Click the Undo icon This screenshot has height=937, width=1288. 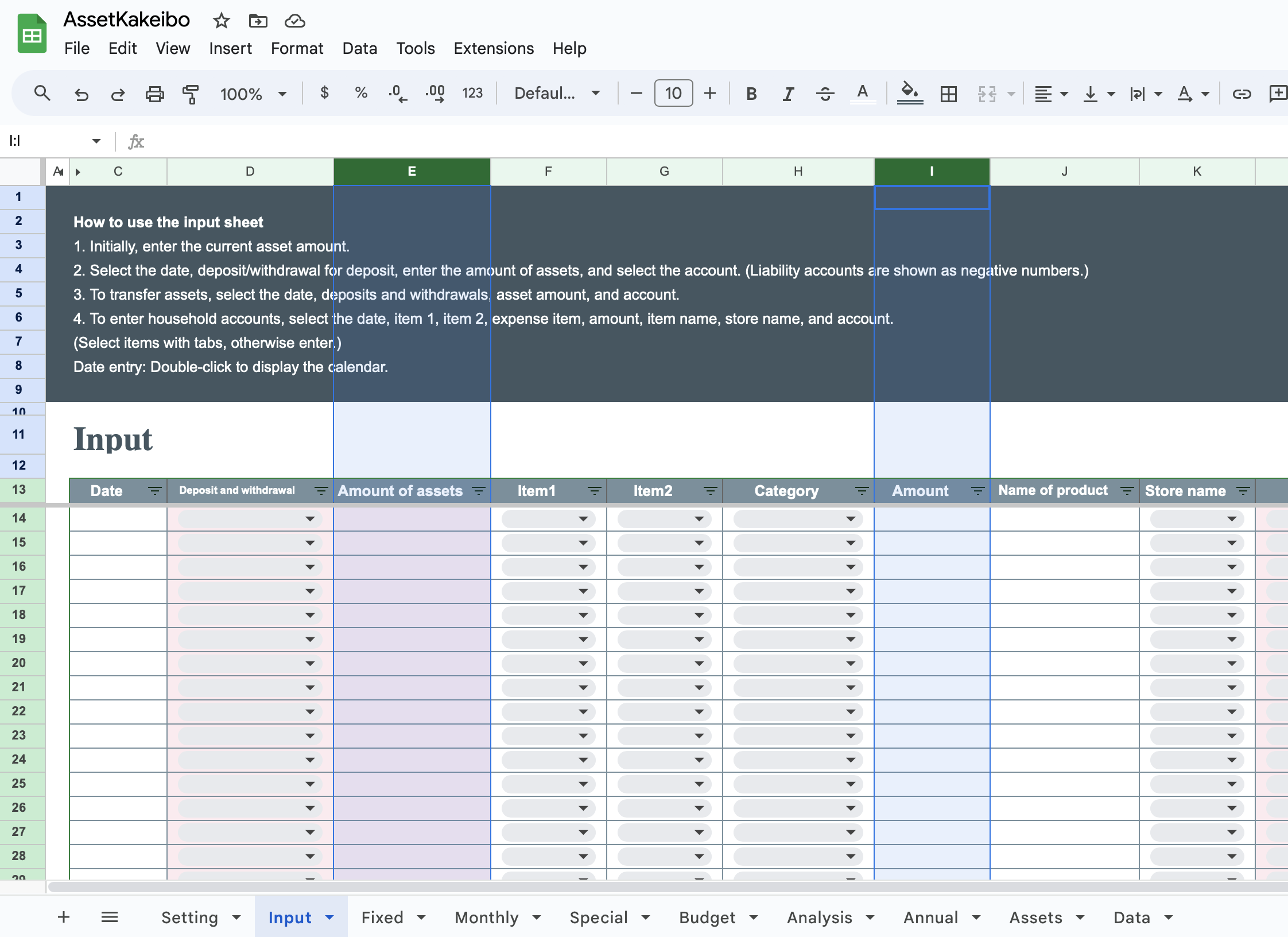point(81,93)
